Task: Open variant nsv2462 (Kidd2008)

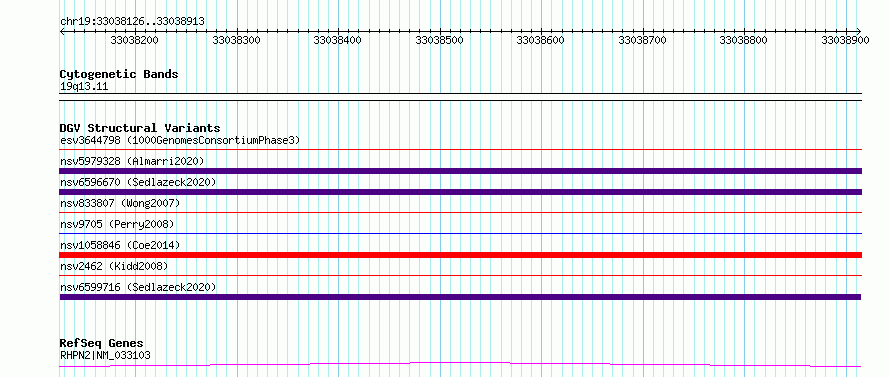Action: click(114, 266)
